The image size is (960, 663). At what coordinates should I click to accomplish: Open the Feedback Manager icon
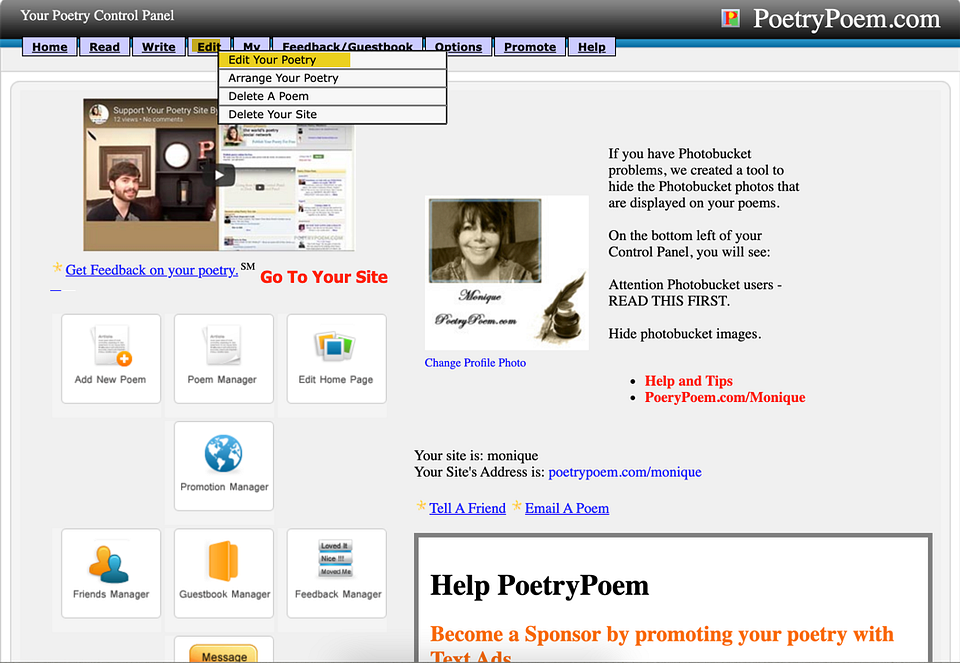pos(336,573)
